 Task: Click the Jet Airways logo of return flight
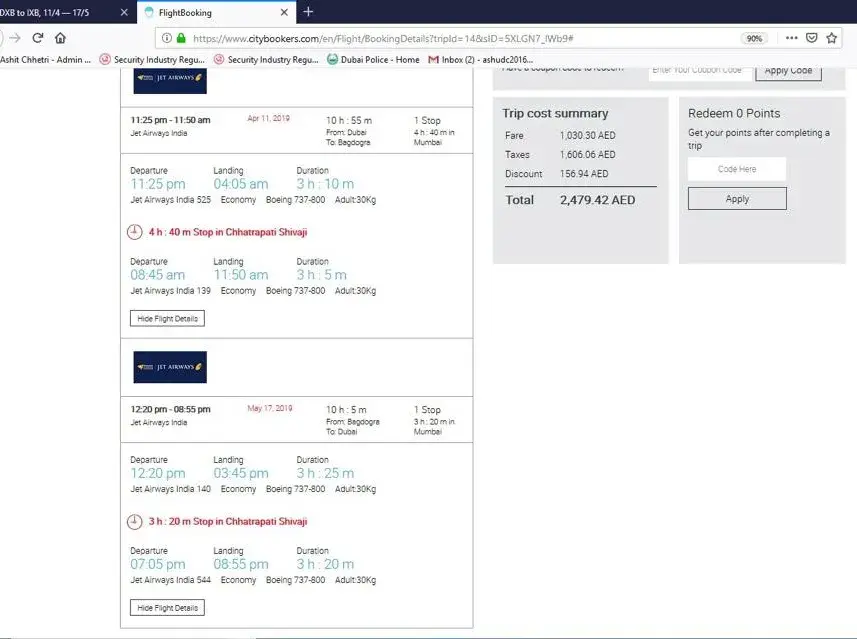tap(170, 367)
